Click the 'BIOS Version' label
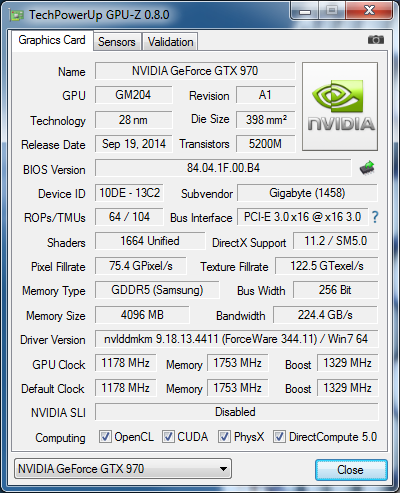The image size is (400, 493). tap(54, 170)
